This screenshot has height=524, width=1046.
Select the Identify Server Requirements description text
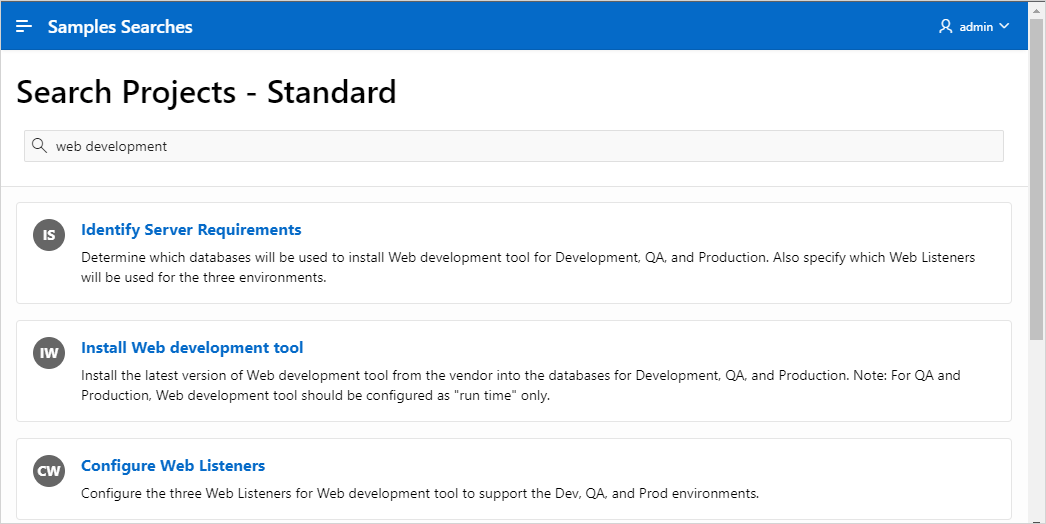pos(528,267)
